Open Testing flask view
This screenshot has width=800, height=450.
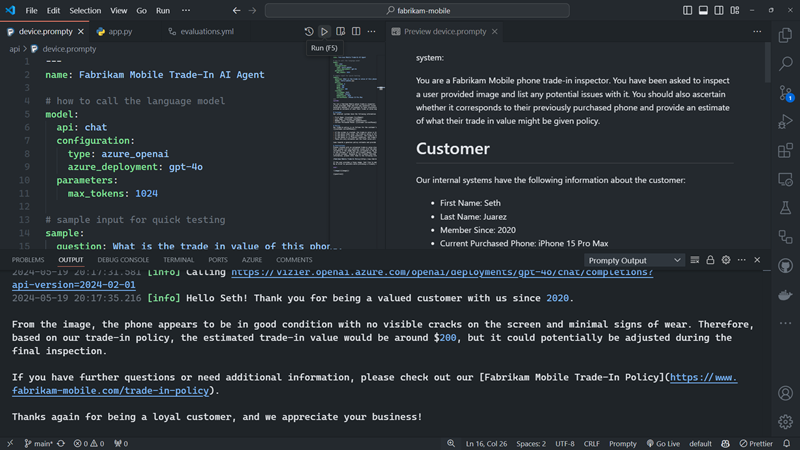point(785,208)
